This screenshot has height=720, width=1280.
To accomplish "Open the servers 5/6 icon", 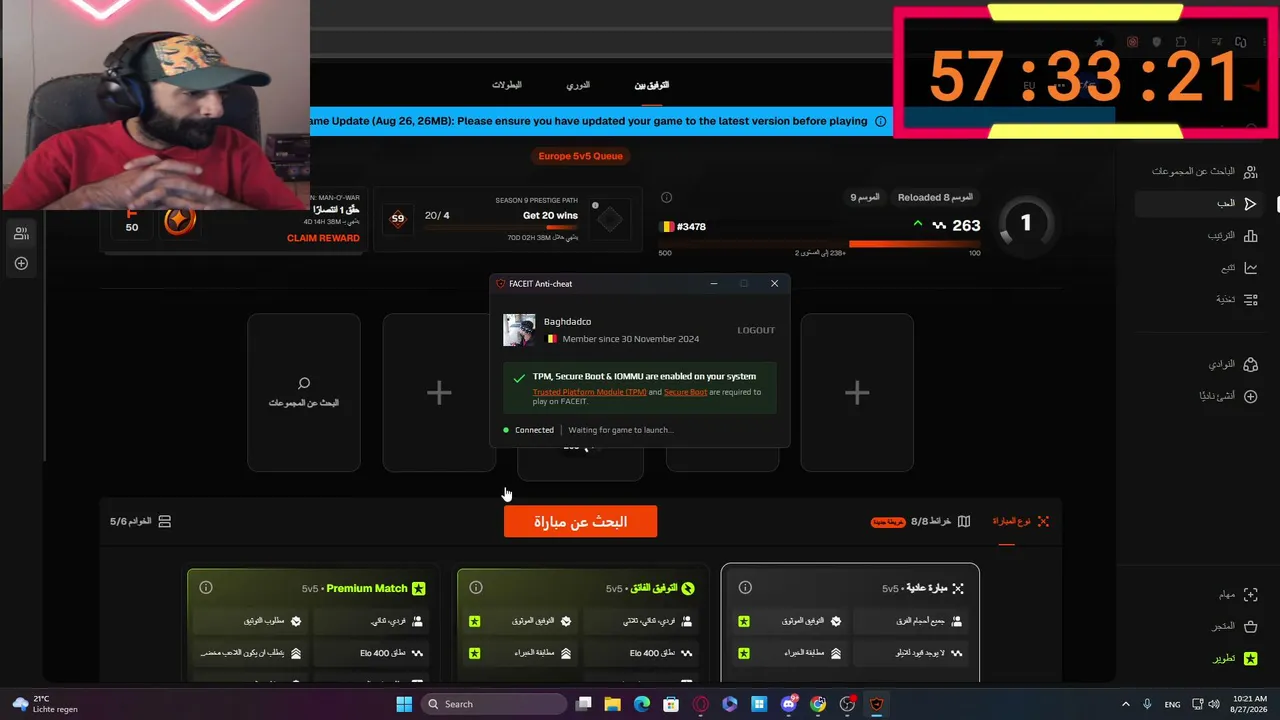I will coord(165,521).
